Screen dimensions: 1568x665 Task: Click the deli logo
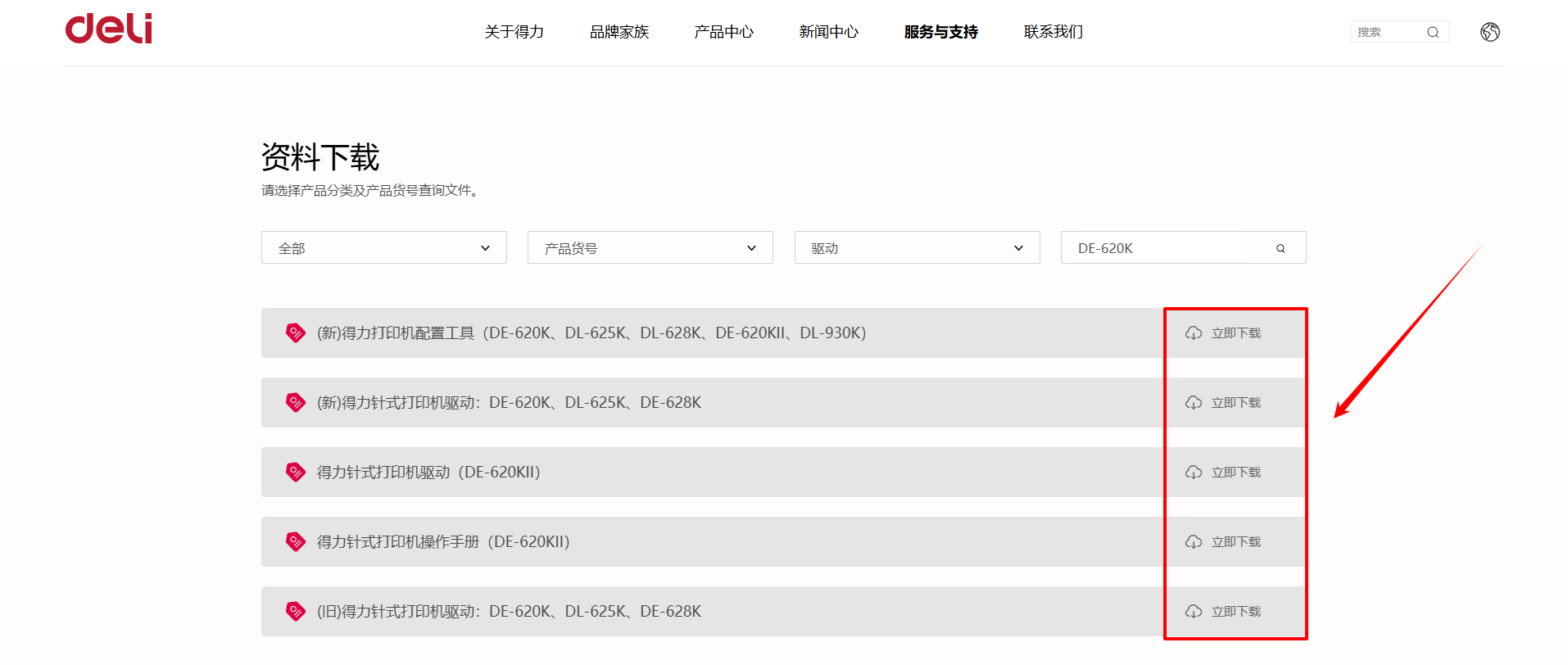click(x=109, y=29)
